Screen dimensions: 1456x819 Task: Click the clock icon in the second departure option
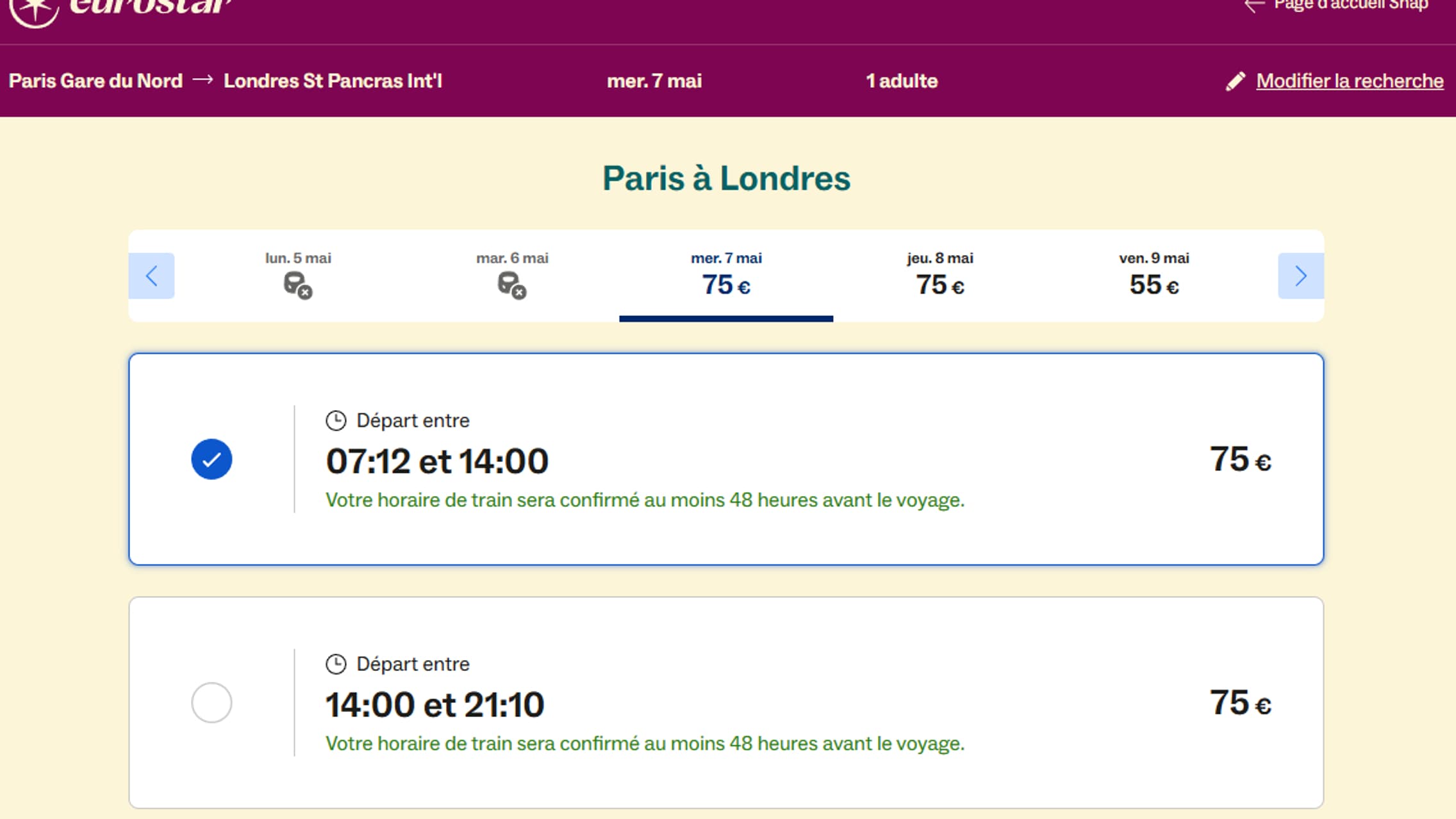(x=336, y=664)
